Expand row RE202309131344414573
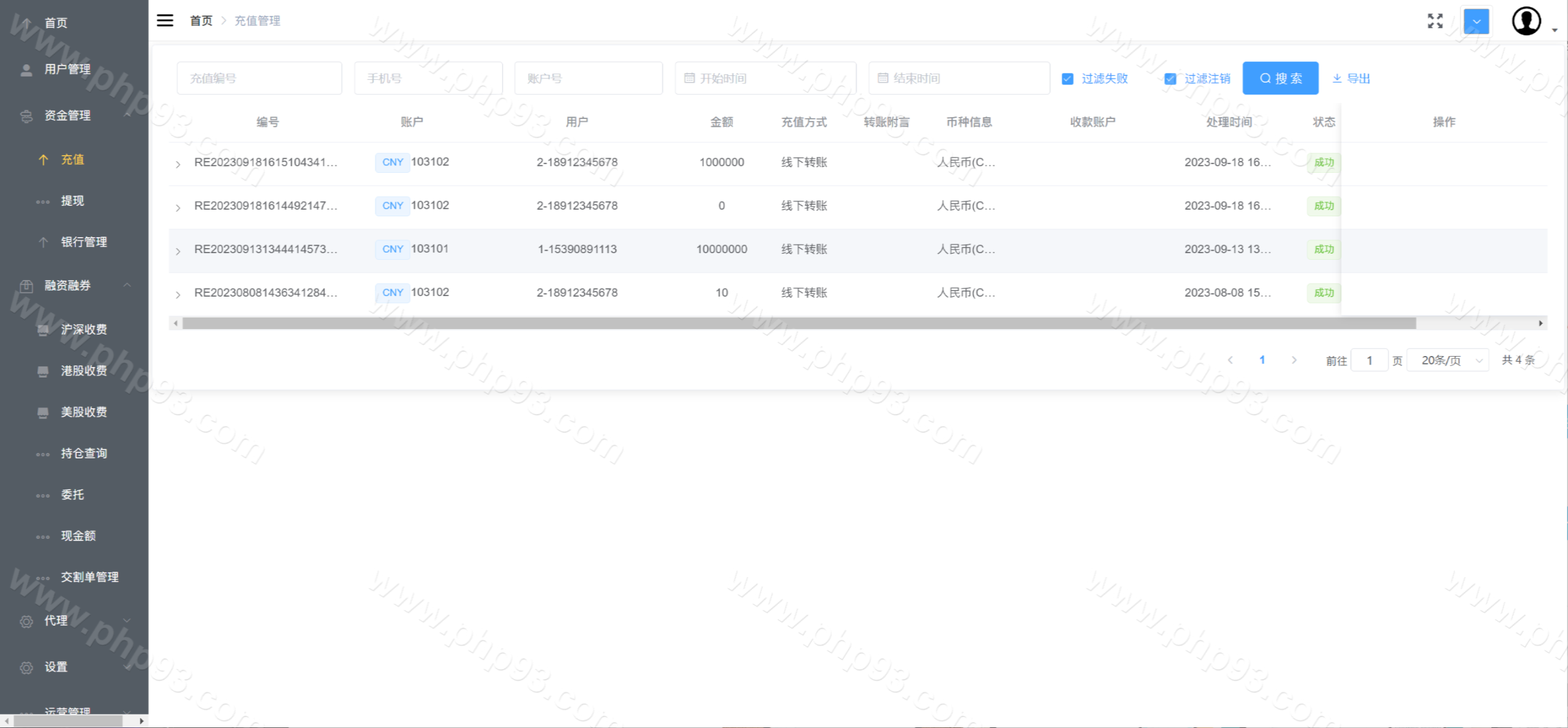 pyautogui.click(x=178, y=251)
